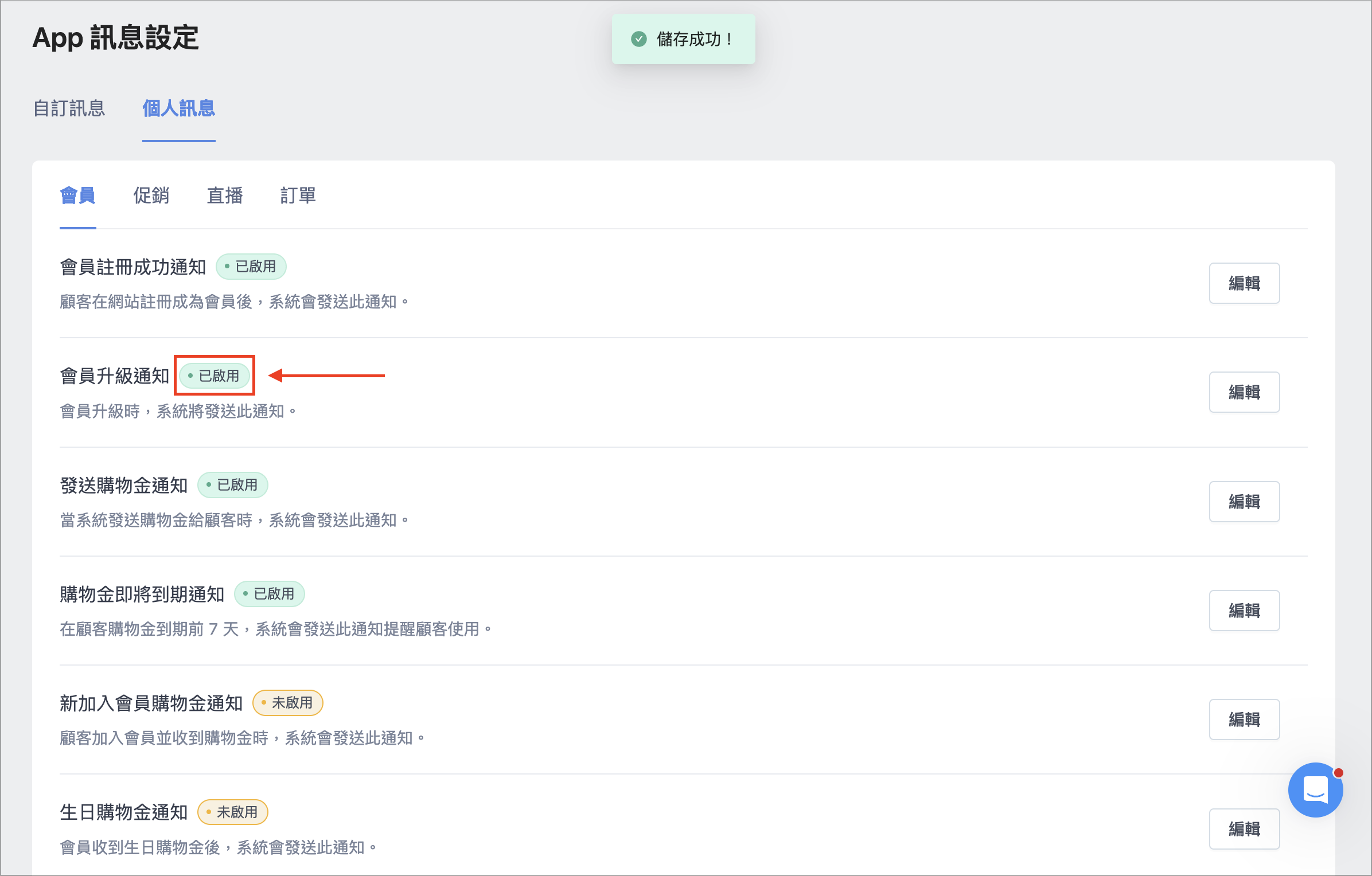Viewport: 1372px width, 876px height.
Task: Switch to the 自訂訊息 tab
Action: pos(69,108)
